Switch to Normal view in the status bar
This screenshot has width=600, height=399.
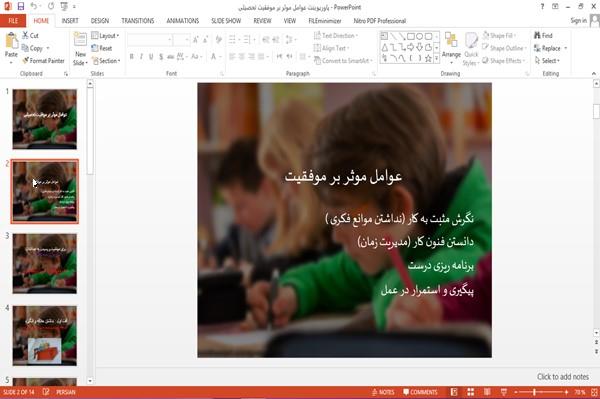coord(454,392)
